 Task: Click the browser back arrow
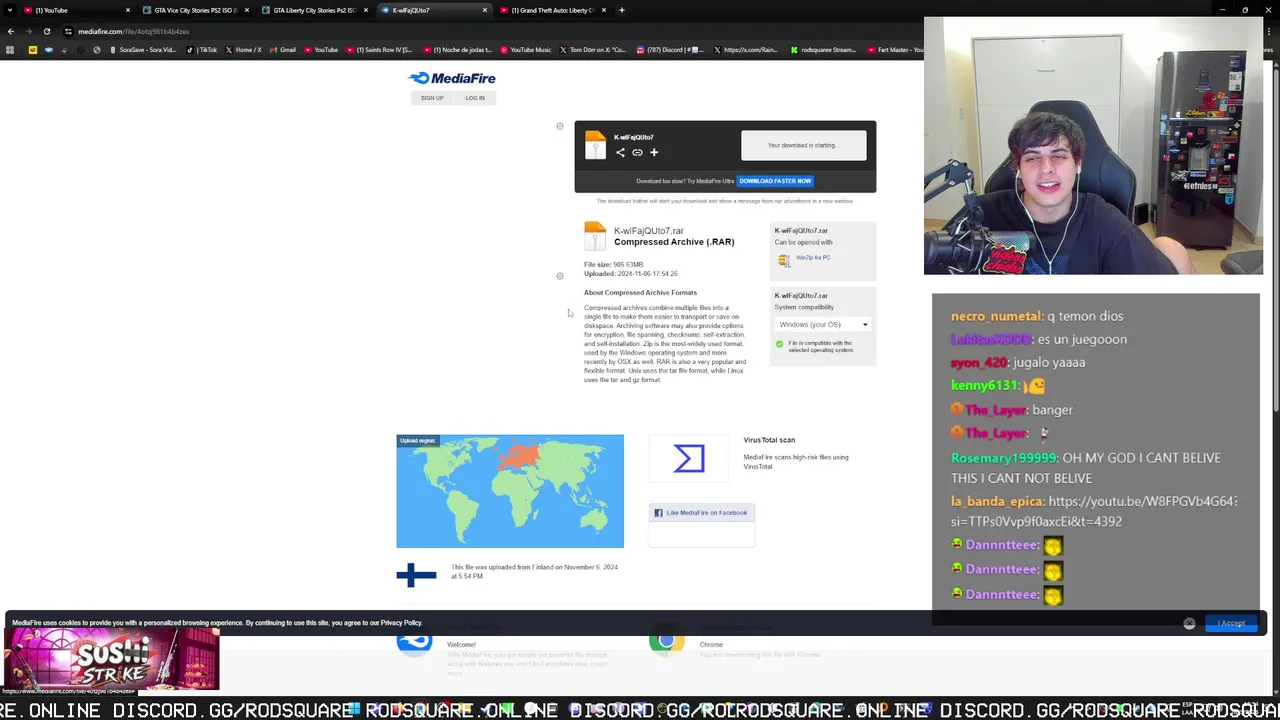pyautogui.click(x=11, y=31)
